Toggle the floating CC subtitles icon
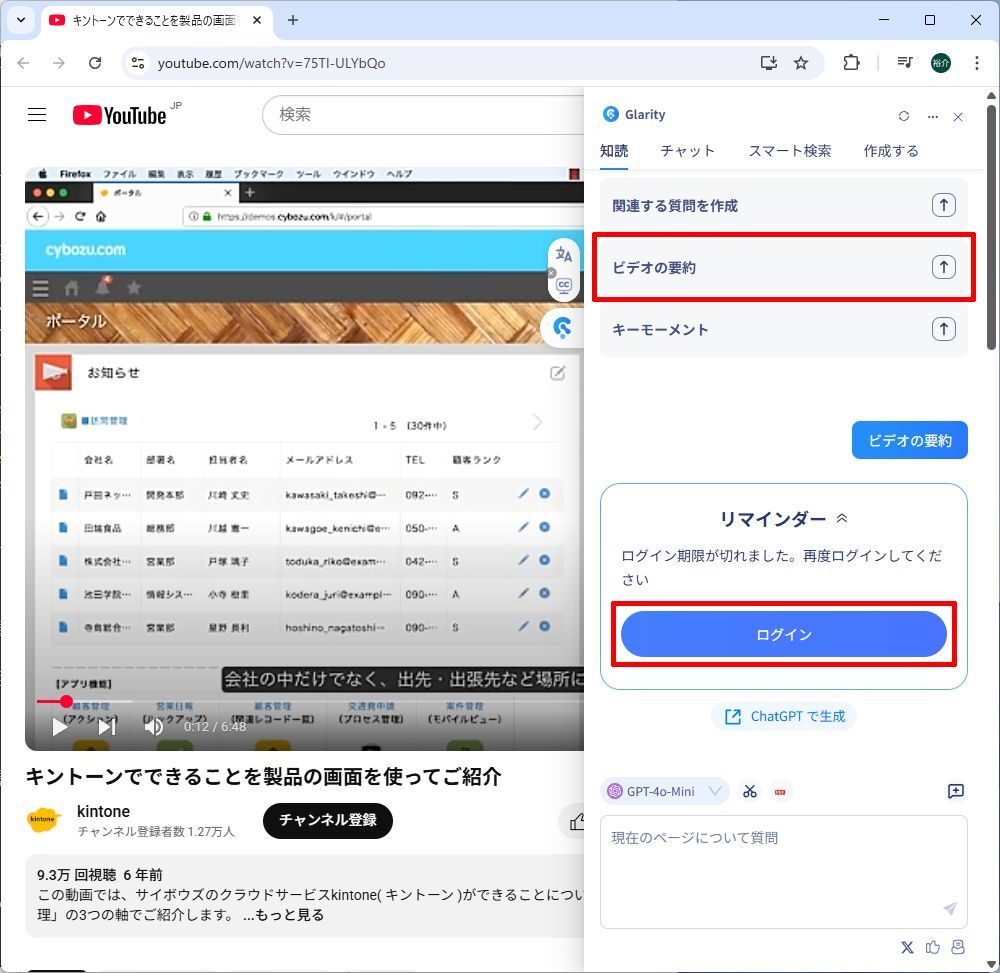Viewport: 1000px width, 973px height. (x=564, y=285)
